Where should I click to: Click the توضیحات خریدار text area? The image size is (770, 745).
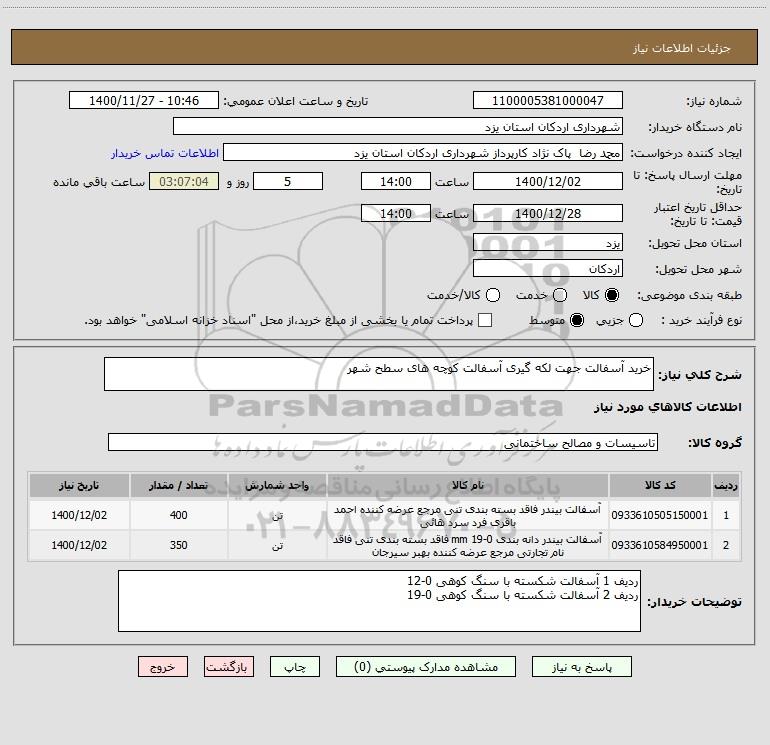379,601
